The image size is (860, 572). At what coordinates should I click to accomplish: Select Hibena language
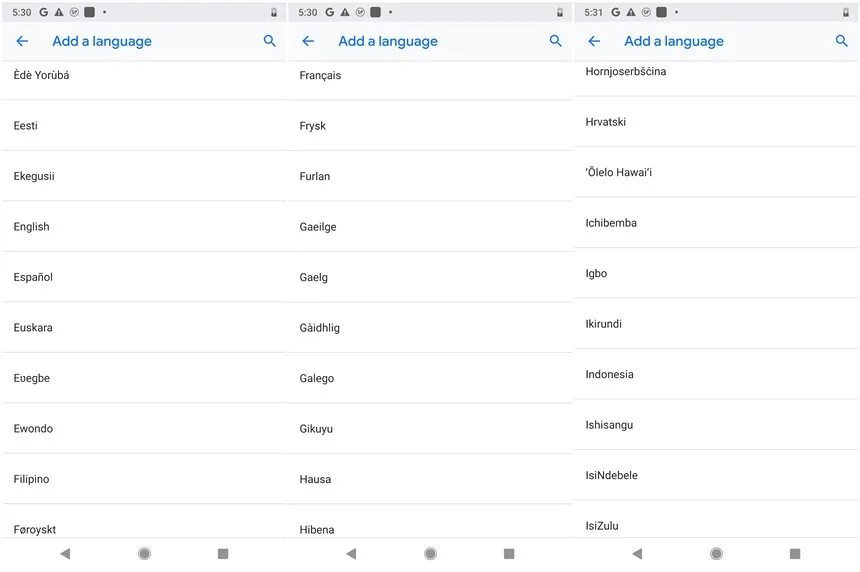(430, 522)
